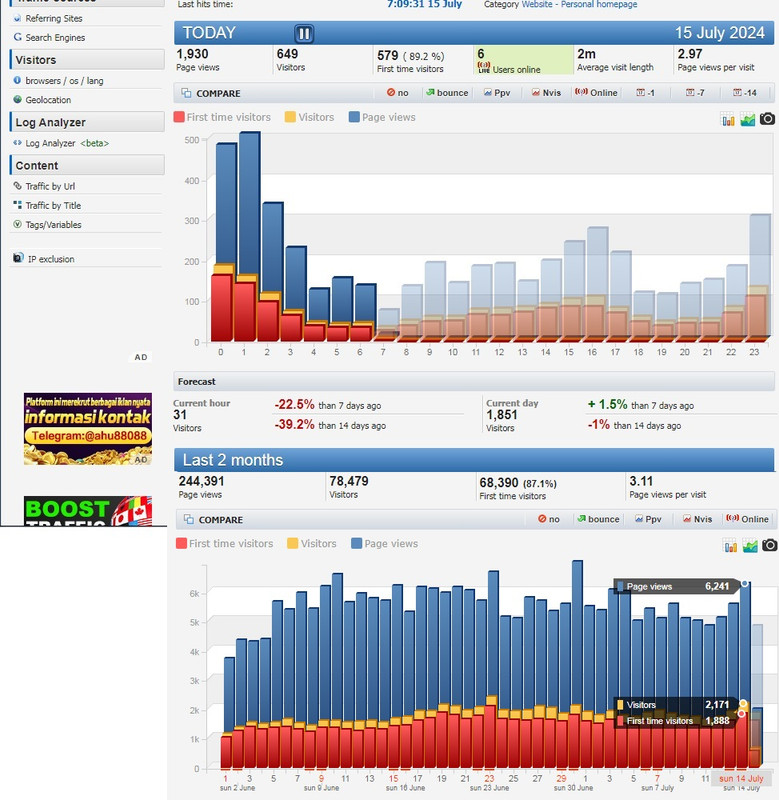The height and width of the screenshot is (800, 779).
Task: Toggle Visitors series in TODAY legend
Action: click(x=309, y=117)
